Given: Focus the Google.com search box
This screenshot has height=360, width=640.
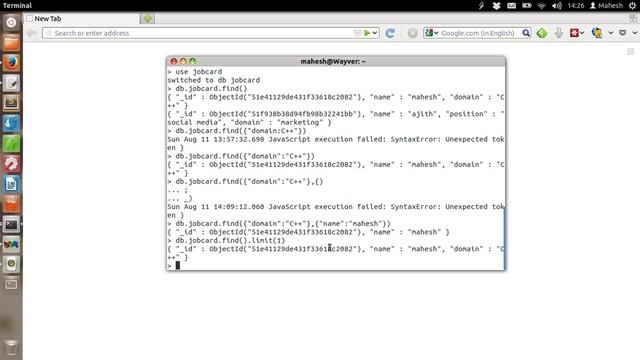Looking at the screenshot, I should pos(478,33).
